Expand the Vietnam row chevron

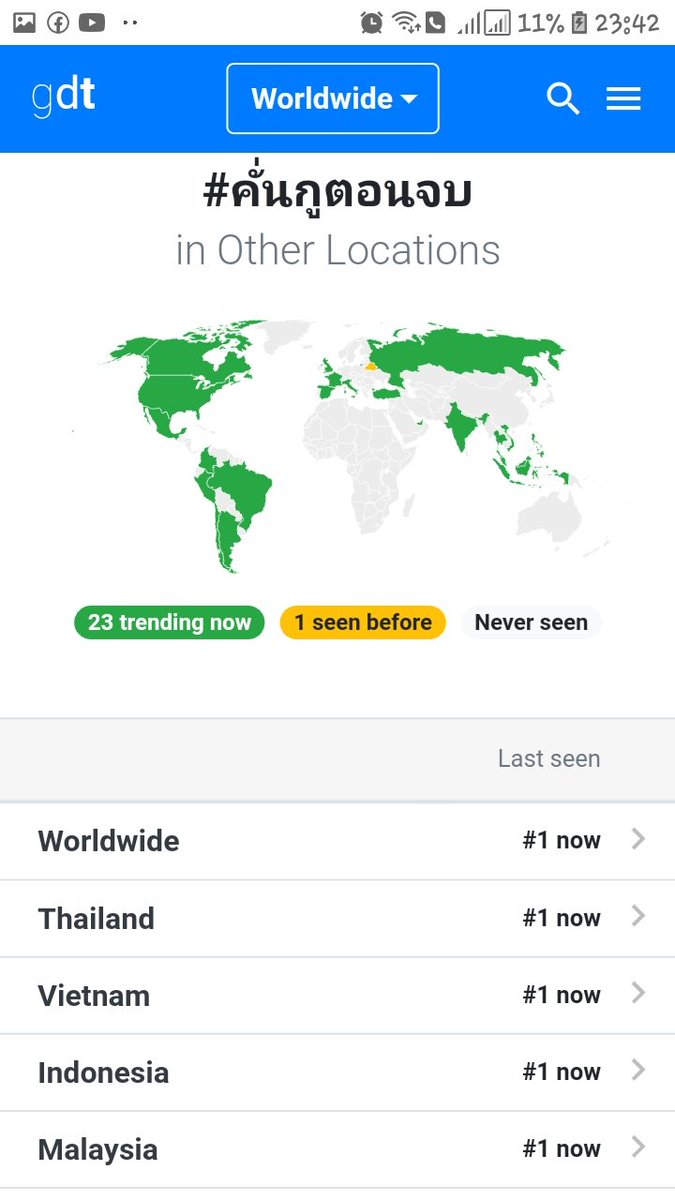coord(638,994)
